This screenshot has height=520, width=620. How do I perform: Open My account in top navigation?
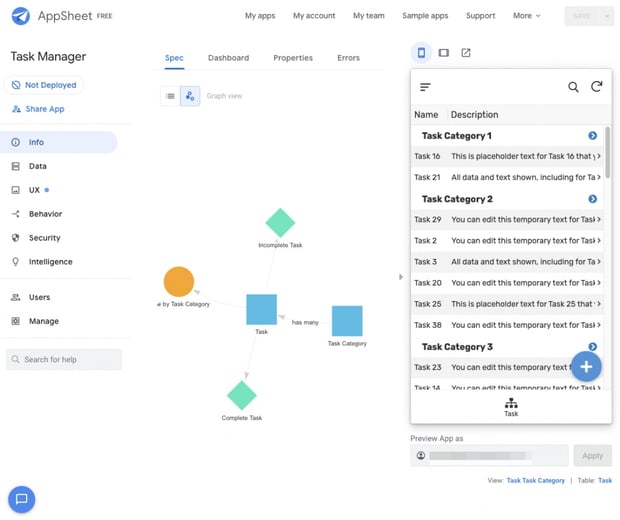tap(314, 16)
